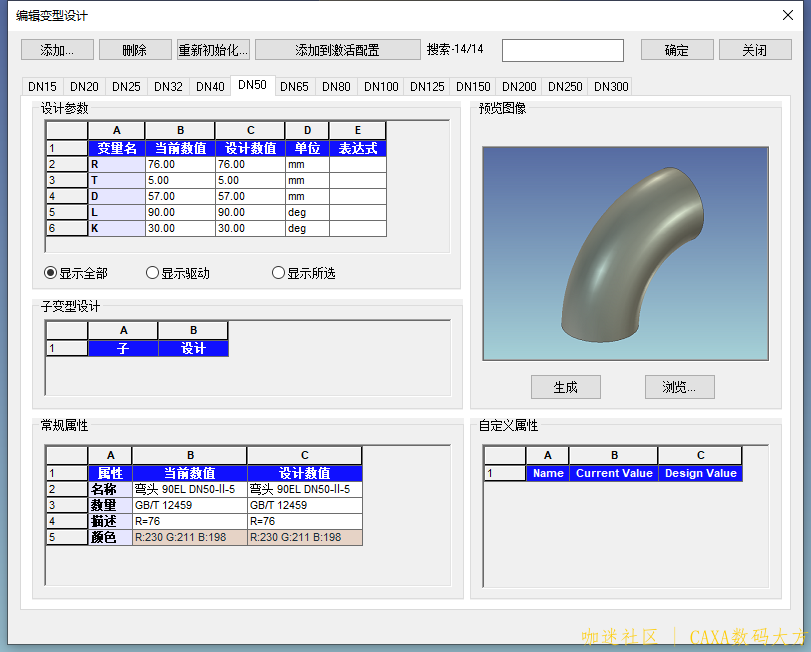Click variable name cell K
The height and width of the screenshot is (652, 811).
point(117,229)
